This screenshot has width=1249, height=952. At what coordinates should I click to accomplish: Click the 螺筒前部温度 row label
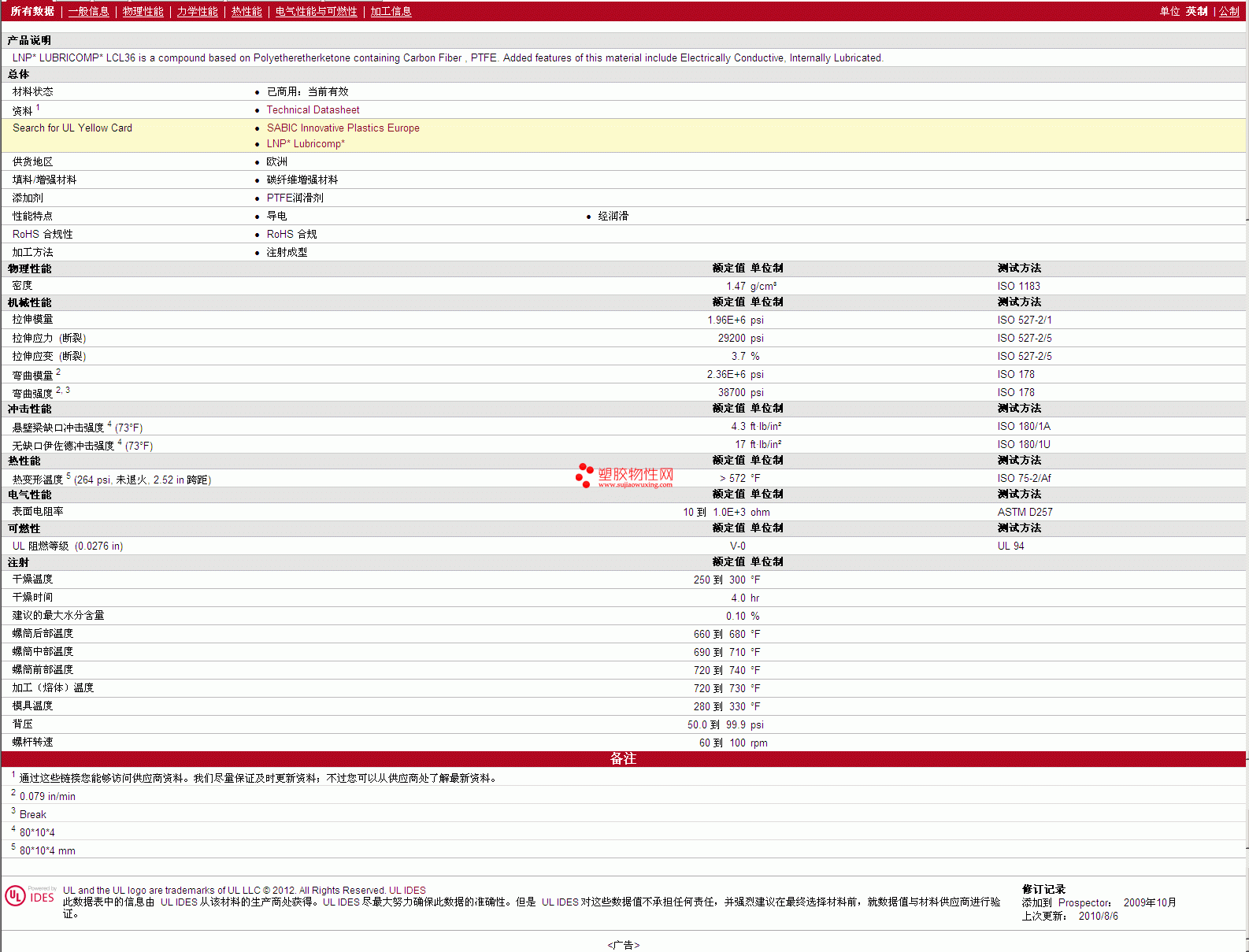(43, 669)
